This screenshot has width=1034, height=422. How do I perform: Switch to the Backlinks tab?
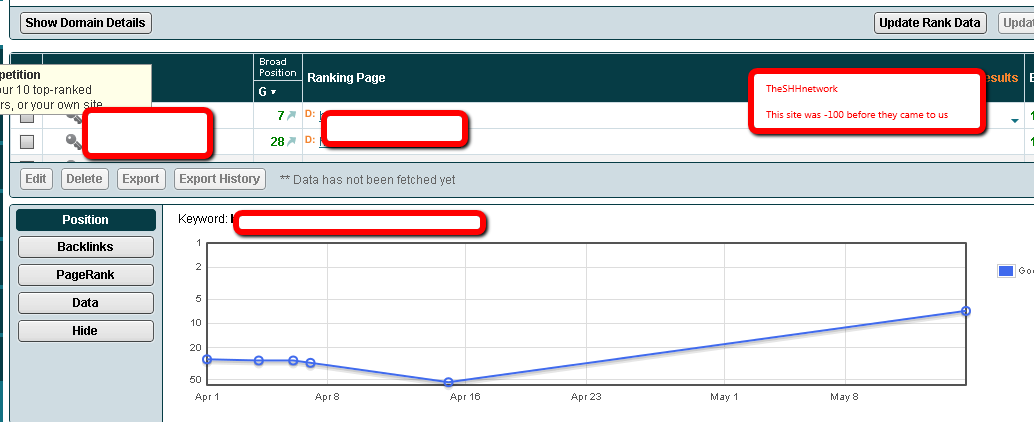(x=86, y=247)
